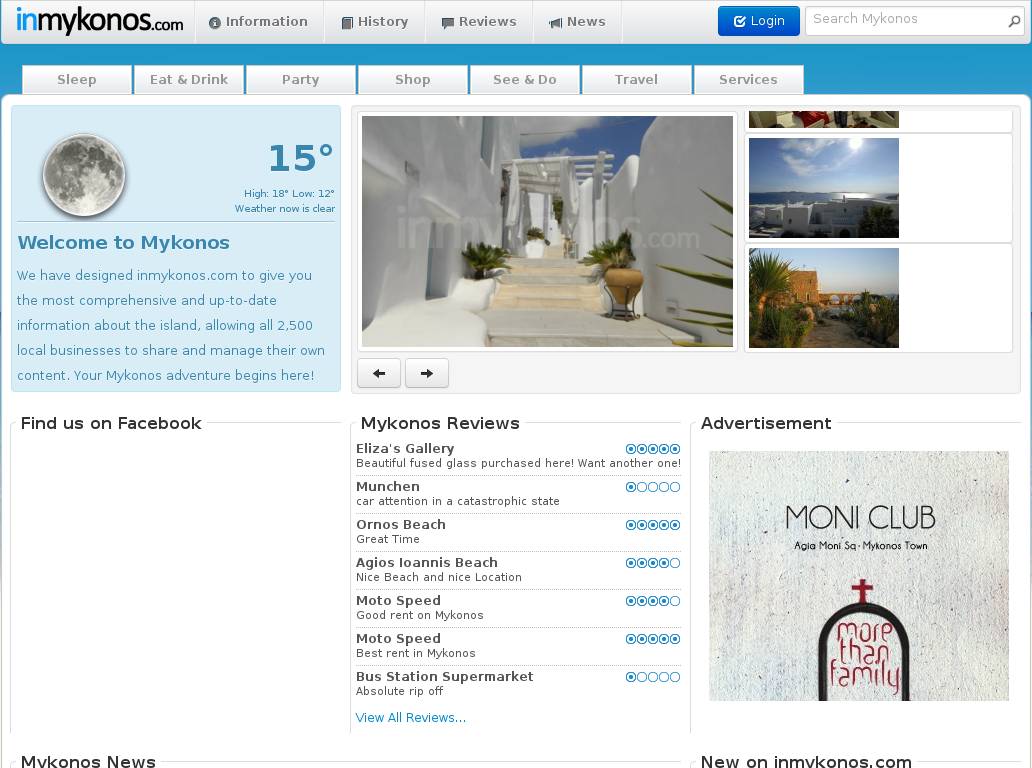Click the full moon weather icon
The width and height of the screenshot is (1032, 768).
pyautogui.click(x=84, y=175)
